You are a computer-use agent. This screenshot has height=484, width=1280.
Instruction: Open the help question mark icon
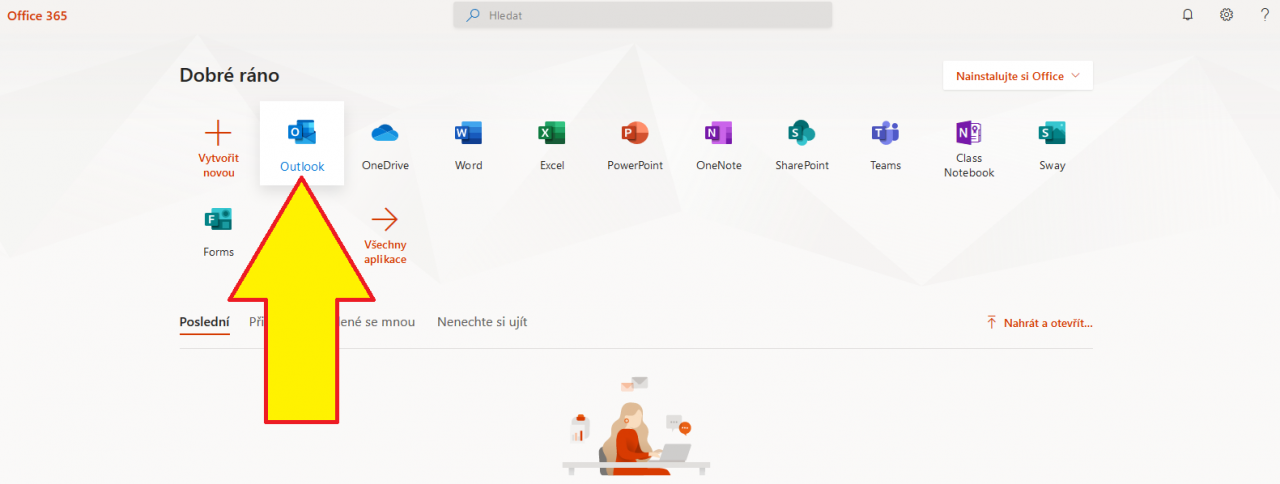coord(1264,15)
